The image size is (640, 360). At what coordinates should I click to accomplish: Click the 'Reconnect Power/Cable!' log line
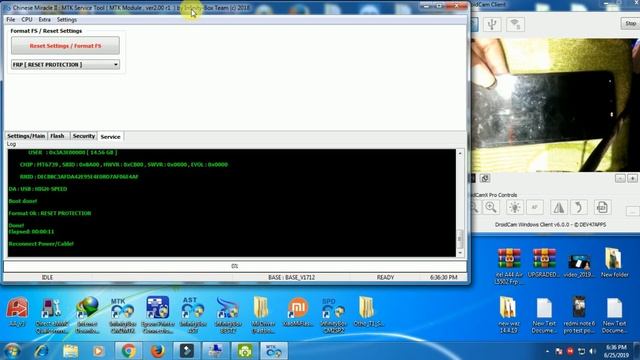[41, 244]
